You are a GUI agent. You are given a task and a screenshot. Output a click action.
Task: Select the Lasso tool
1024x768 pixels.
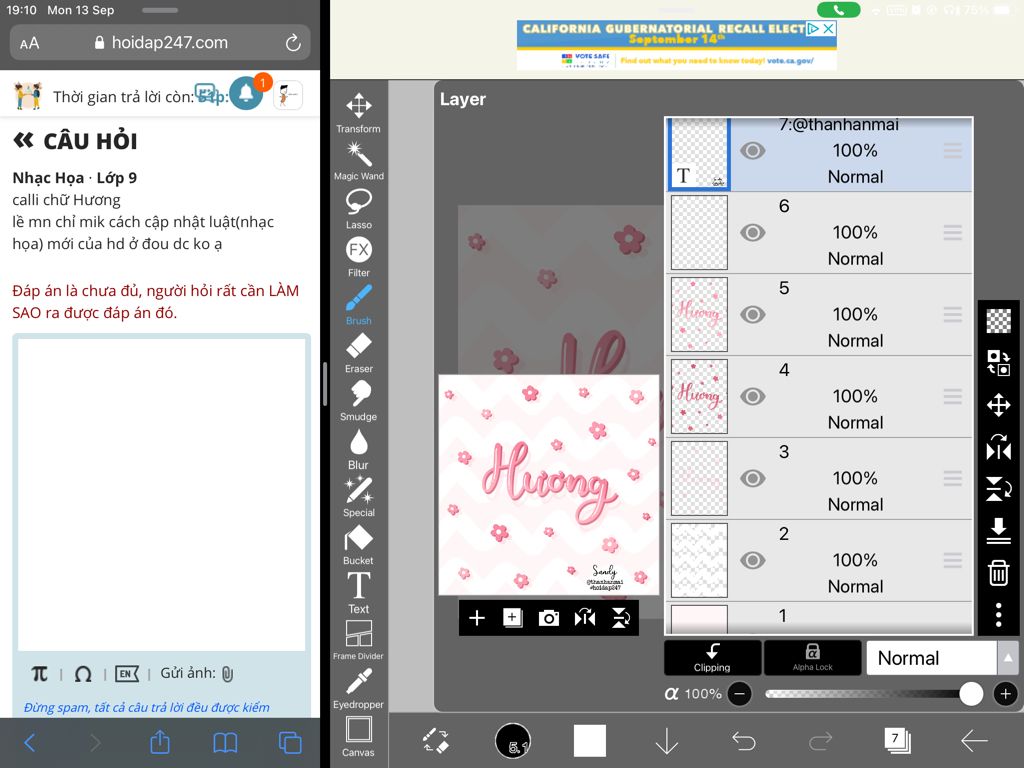[359, 208]
